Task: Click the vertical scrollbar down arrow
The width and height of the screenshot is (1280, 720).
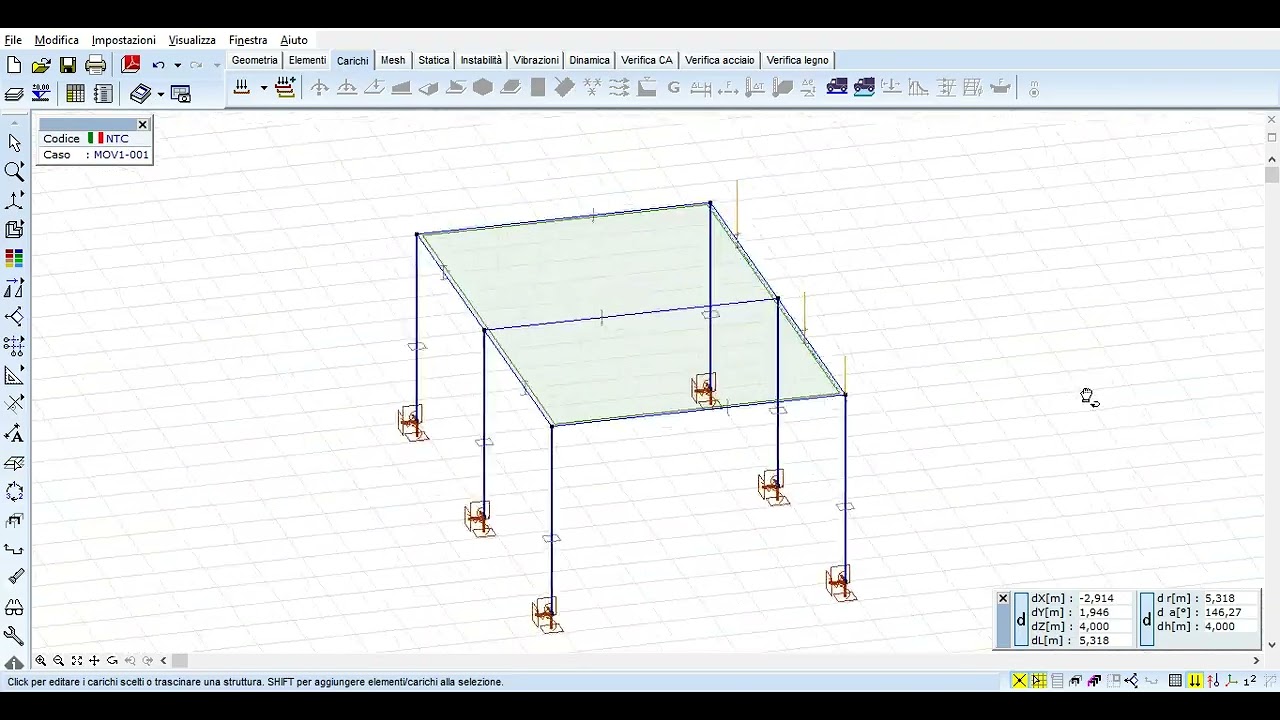Action: click(x=1272, y=645)
